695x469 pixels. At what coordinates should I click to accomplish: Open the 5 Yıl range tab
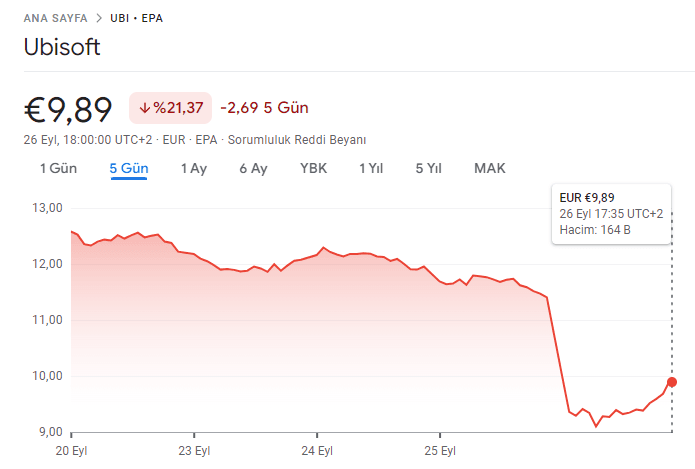(x=428, y=168)
